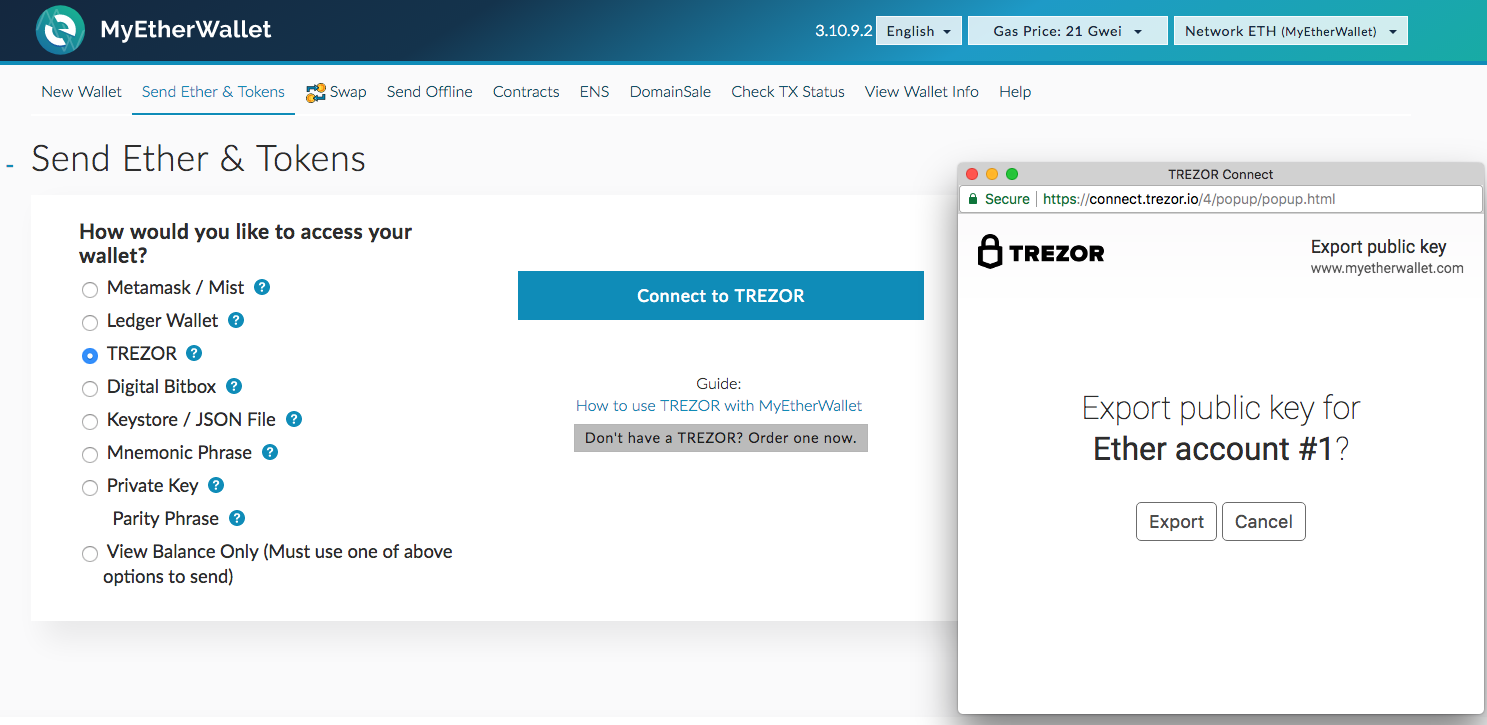
Task: Open the Network ETH dropdown
Action: [1291, 31]
